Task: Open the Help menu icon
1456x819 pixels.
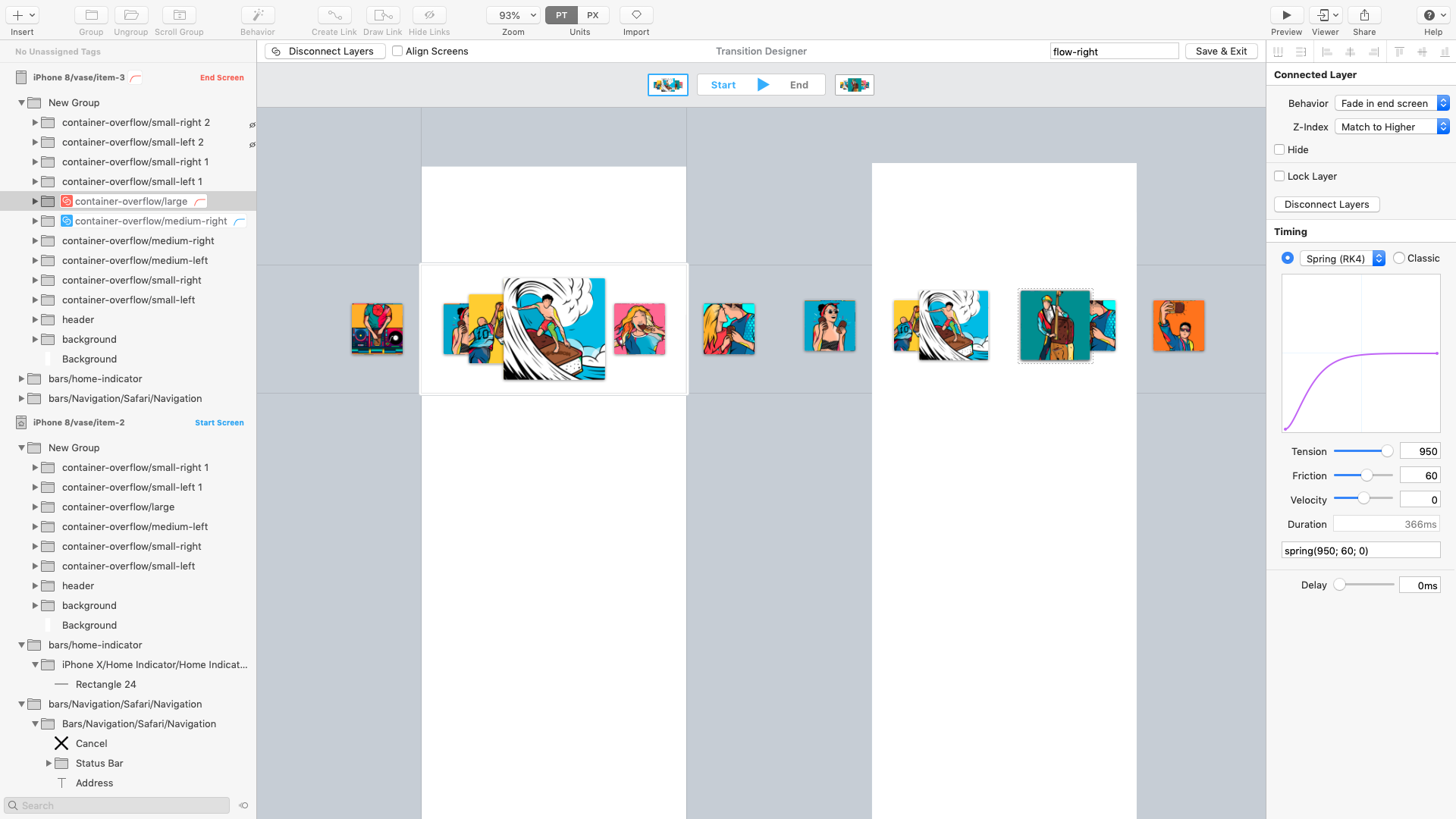Action: click(x=1433, y=15)
